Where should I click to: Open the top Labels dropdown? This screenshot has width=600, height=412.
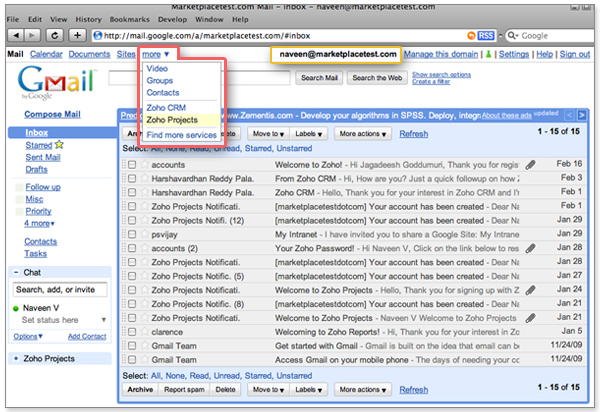pos(308,134)
